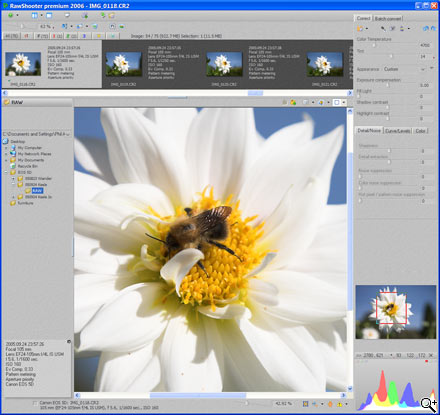Click the colorful icon above preview image
The width and height of the screenshot is (440, 415).
click(293, 102)
